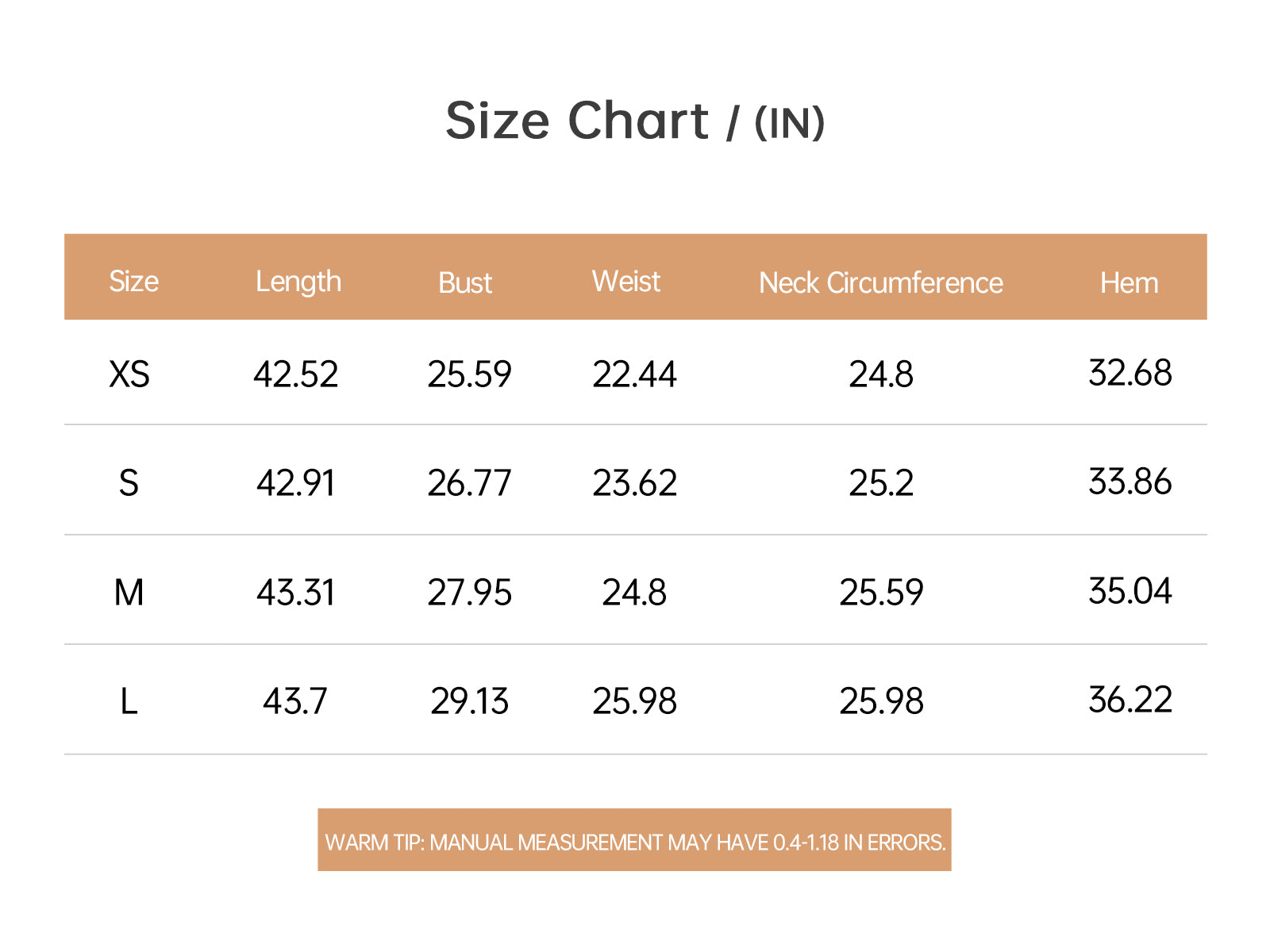Click the S size row label

pos(129,483)
